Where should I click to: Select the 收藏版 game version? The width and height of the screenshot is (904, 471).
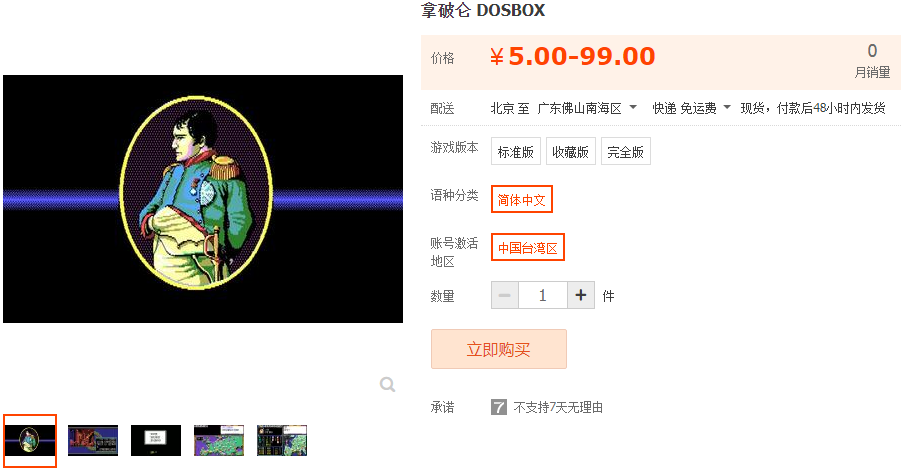(x=570, y=152)
